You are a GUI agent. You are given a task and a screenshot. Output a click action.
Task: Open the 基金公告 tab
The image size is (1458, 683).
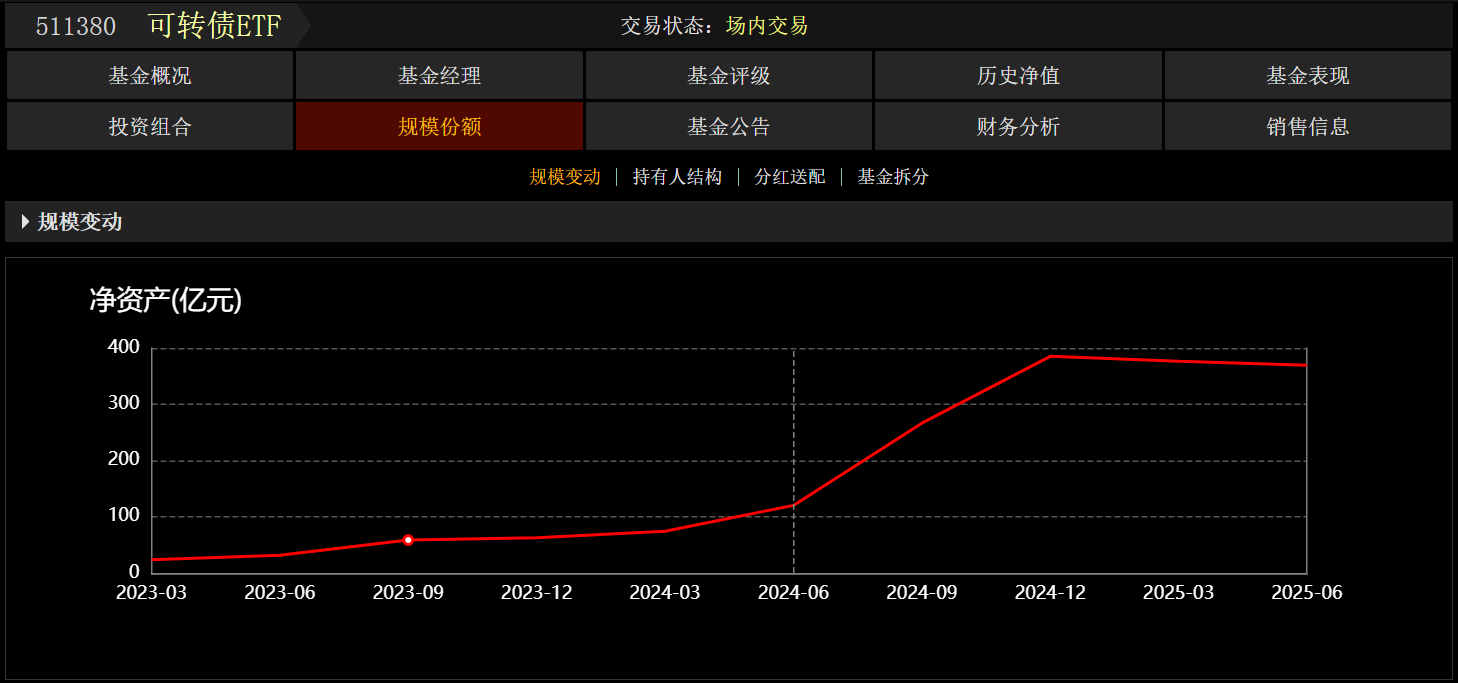(x=729, y=127)
